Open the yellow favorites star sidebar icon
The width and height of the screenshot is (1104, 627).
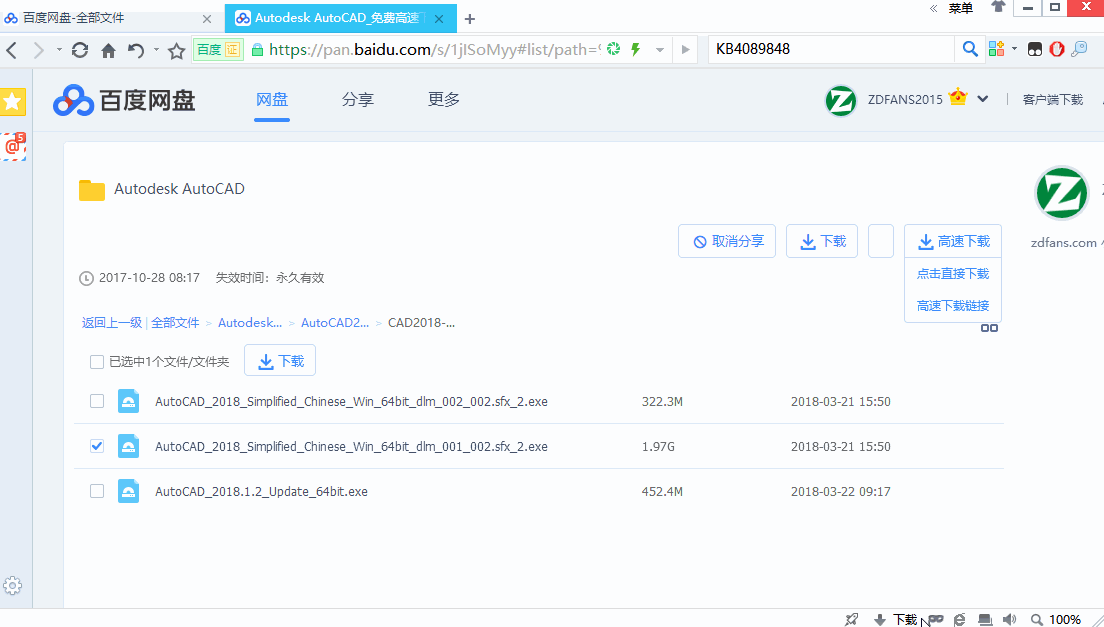pyautogui.click(x=13, y=101)
